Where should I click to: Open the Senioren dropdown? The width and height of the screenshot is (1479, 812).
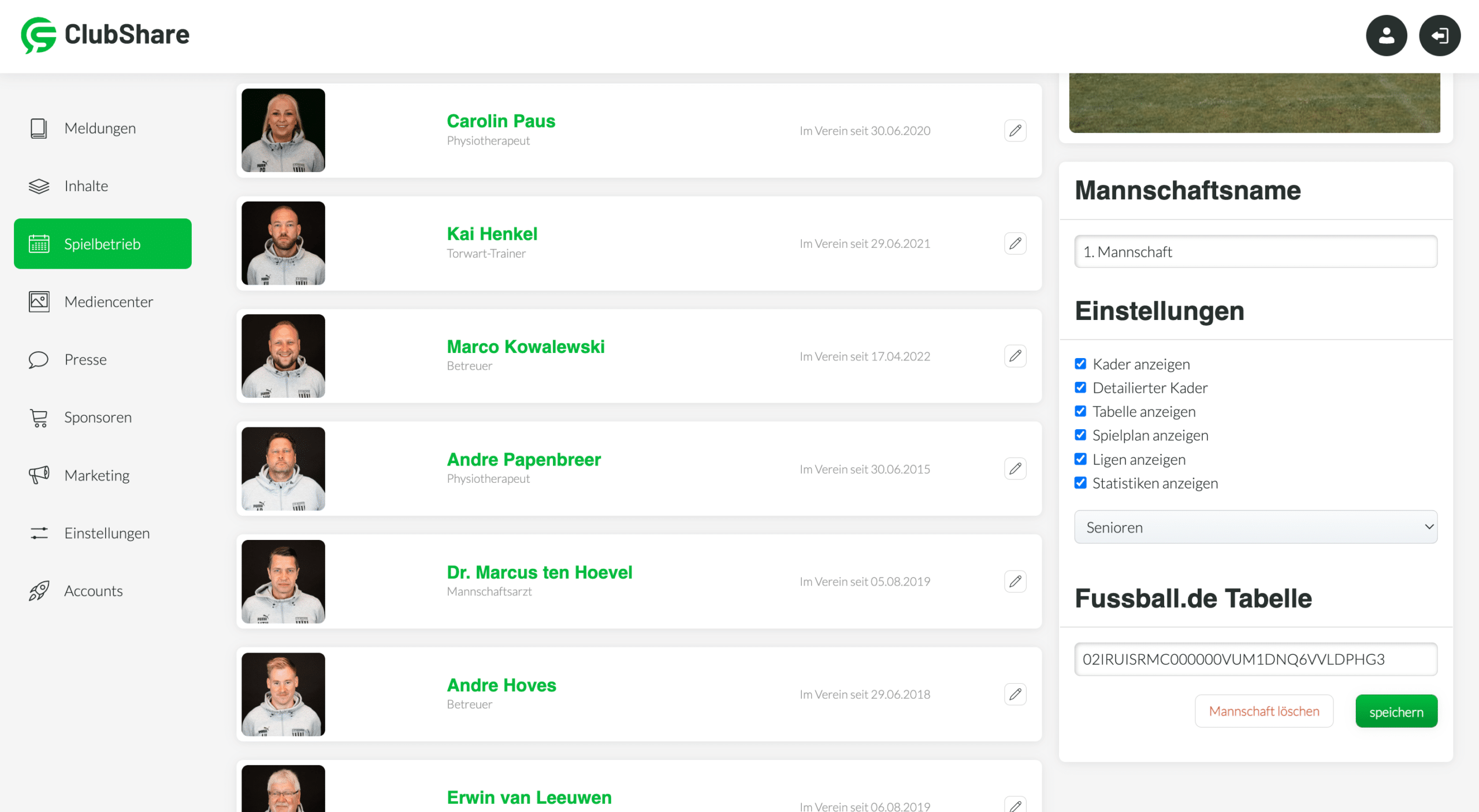point(1255,527)
